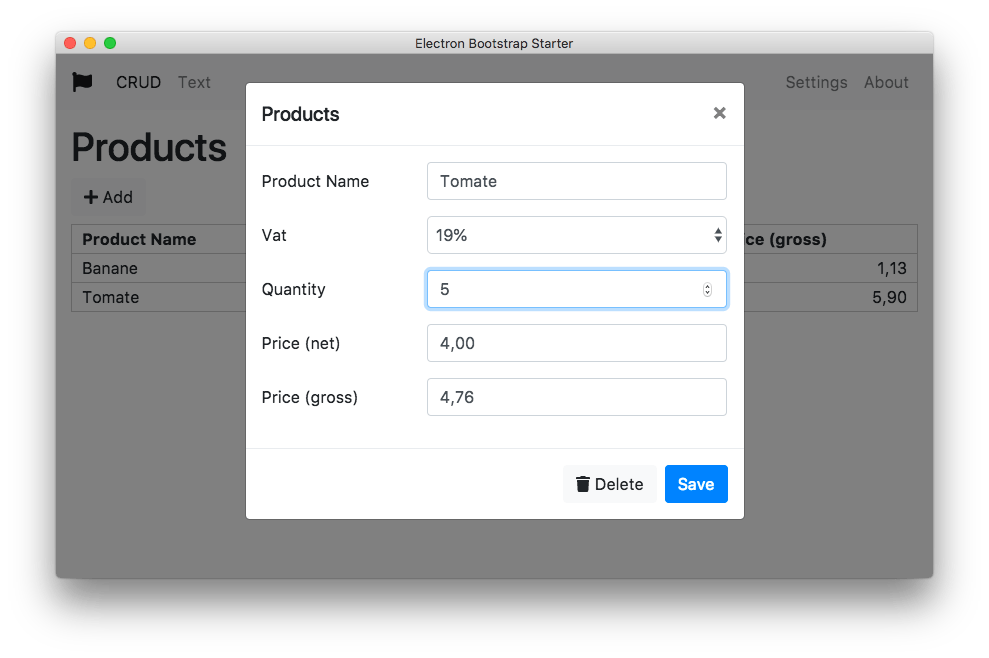Delete the current product
The height and width of the screenshot is (658, 989).
tap(610, 484)
